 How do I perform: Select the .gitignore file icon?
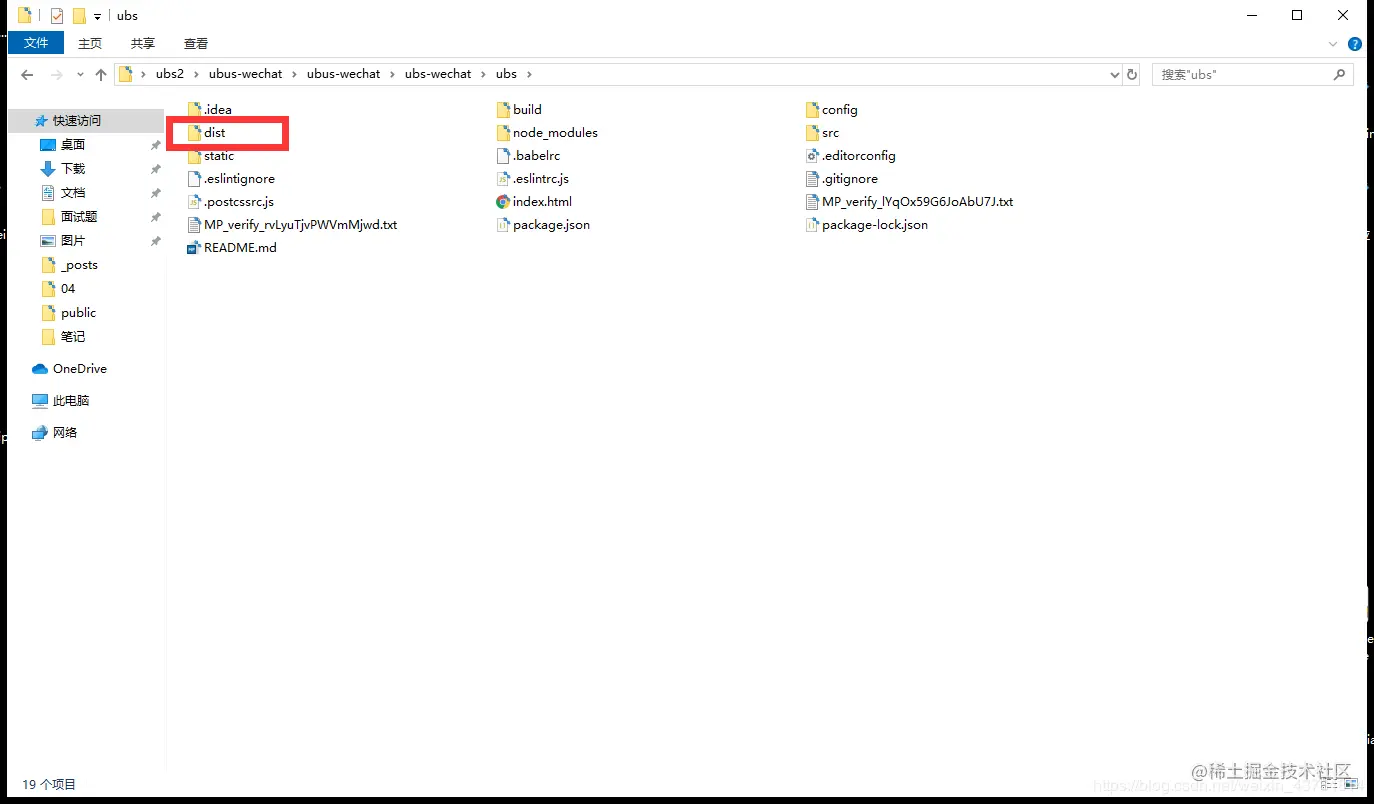[812, 178]
